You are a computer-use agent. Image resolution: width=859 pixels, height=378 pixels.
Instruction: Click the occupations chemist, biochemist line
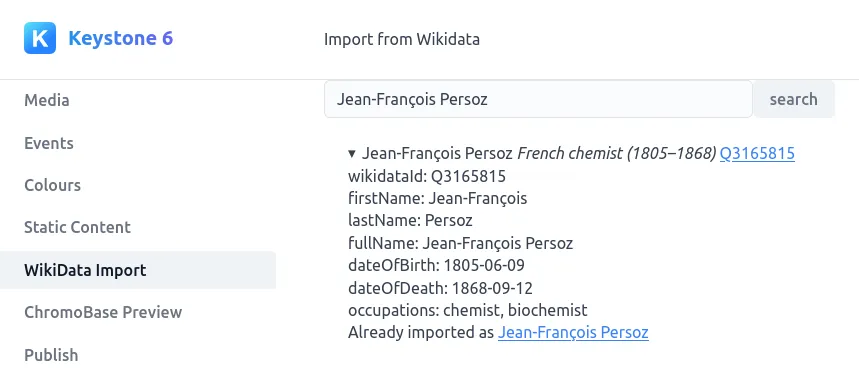coord(468,311)
